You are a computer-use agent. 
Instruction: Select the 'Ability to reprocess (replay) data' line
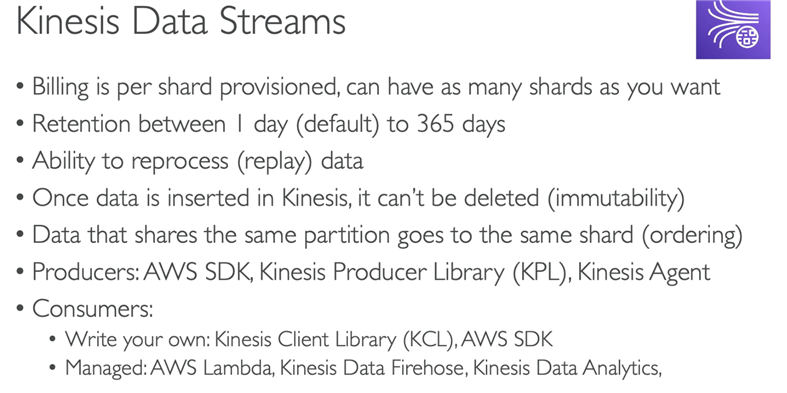(197, 161)
